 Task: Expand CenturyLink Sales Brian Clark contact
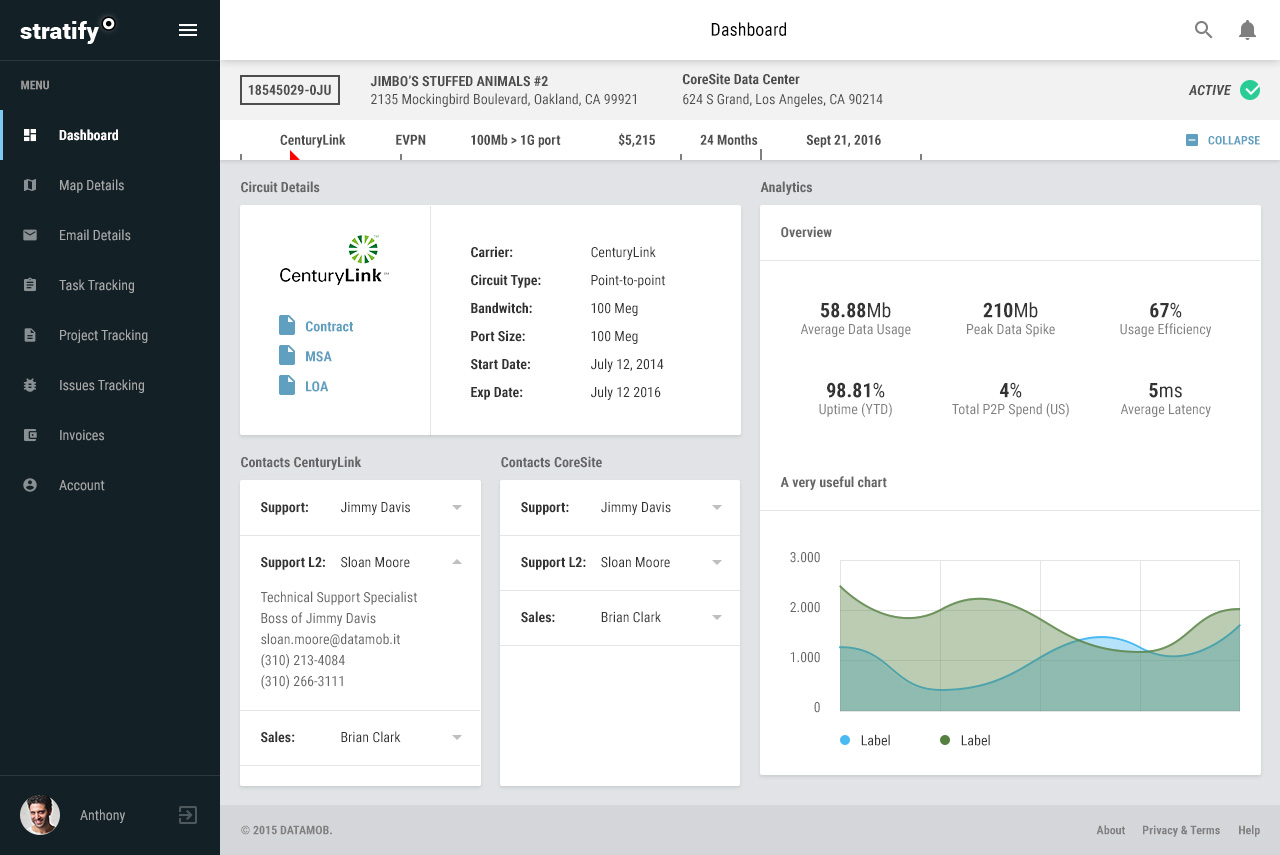point(457,738)
